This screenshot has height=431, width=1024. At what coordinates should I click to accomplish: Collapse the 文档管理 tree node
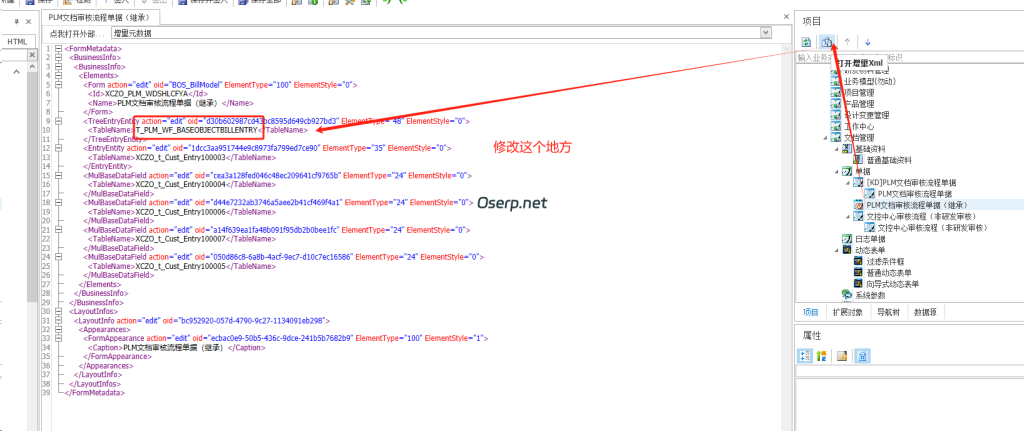point(825,138)
